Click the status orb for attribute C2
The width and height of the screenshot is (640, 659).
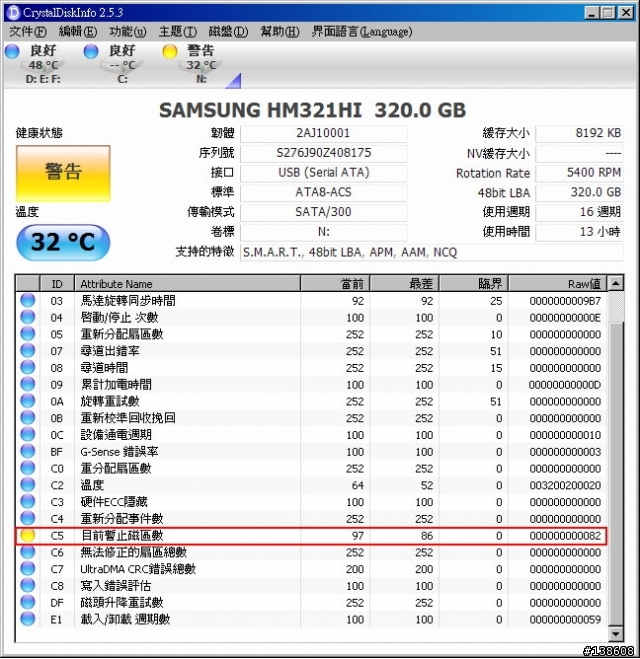(28, 485)
